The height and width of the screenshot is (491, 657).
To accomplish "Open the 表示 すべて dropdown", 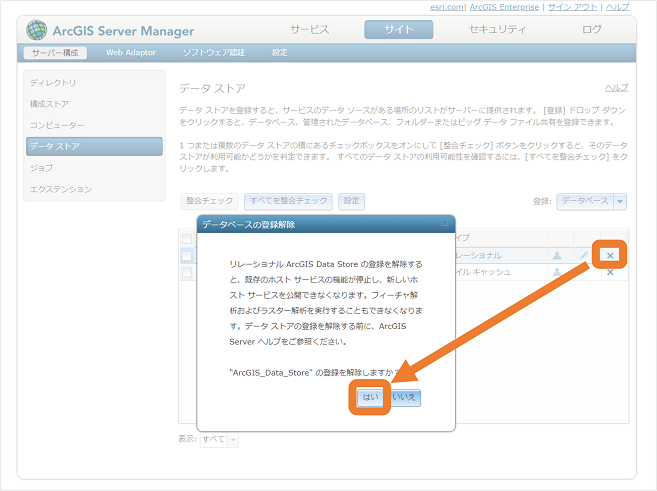I will 219,439.
